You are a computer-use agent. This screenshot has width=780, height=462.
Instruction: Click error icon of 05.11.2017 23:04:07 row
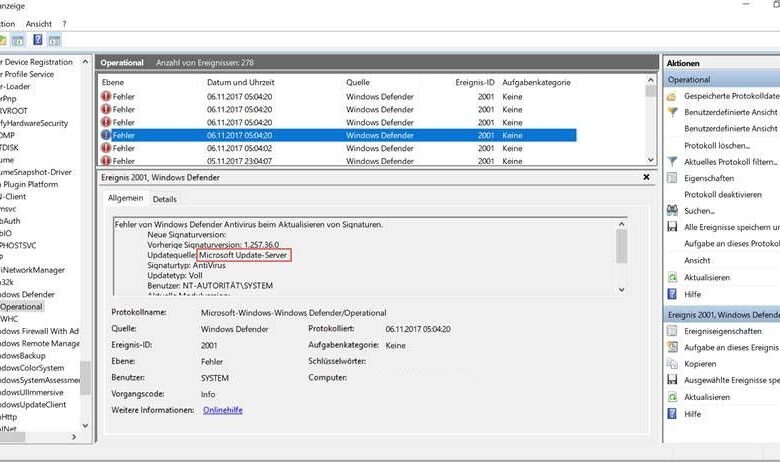(x=106, y=161)
